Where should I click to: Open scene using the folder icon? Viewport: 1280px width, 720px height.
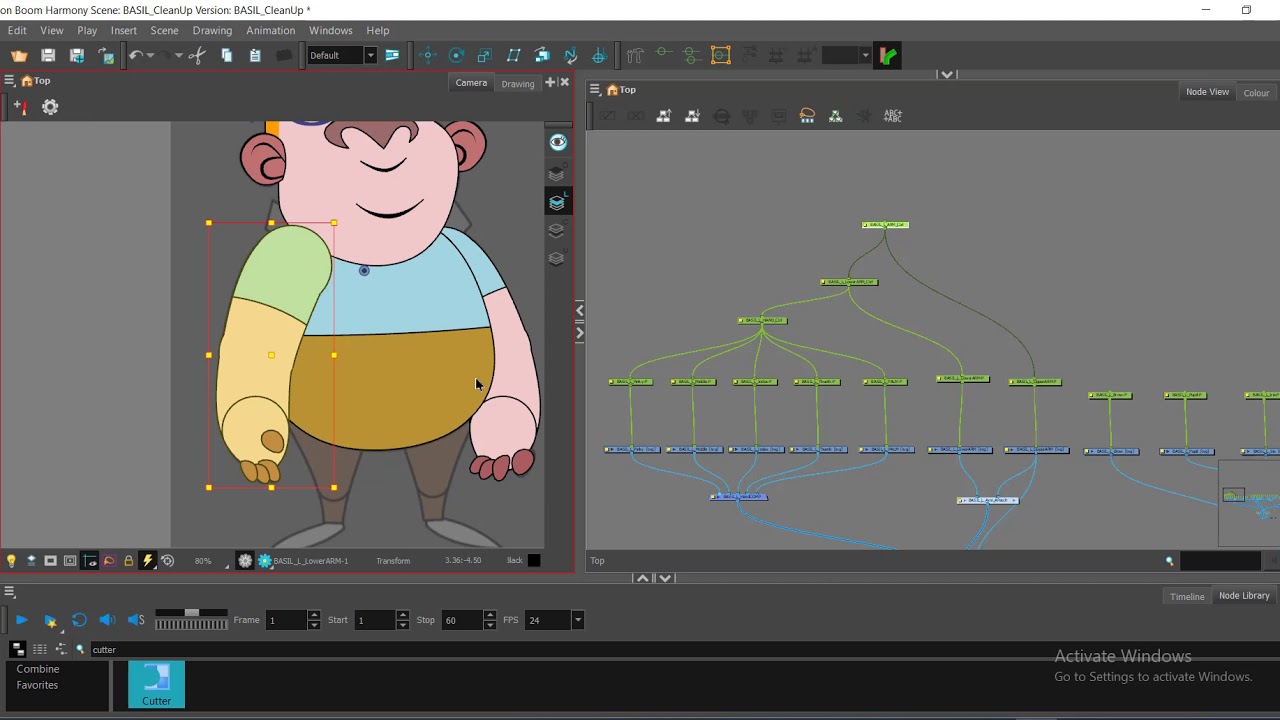(x=19, y=55)
